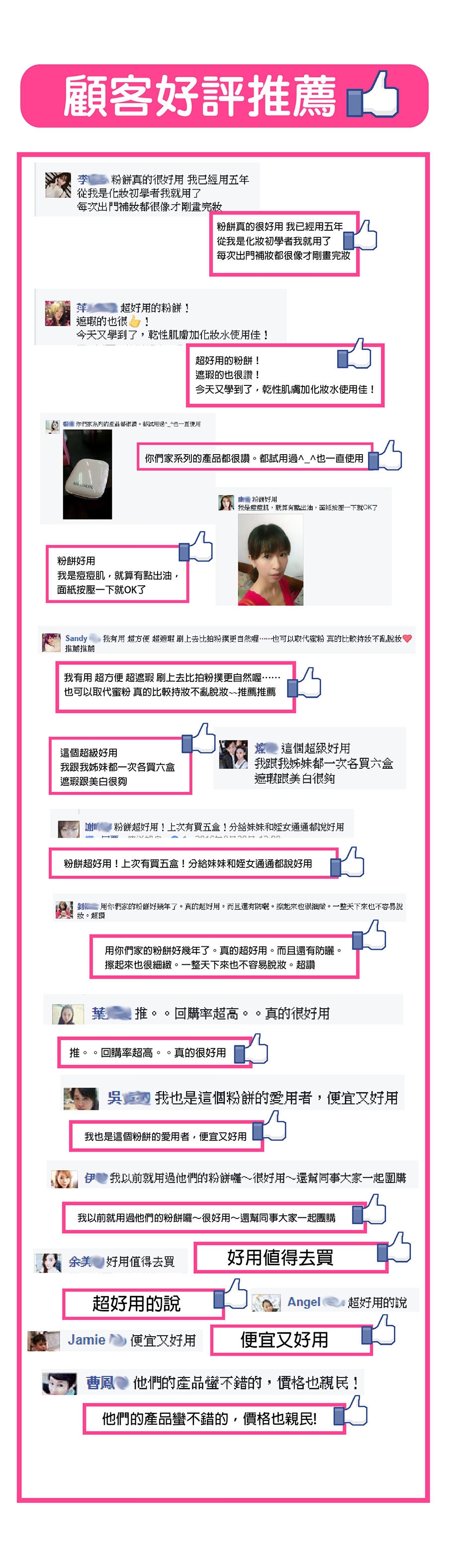Viewport: 449px width, 1568px height.
Task: Click the 超好用的說 highlighted box
Action: (x=144, y=1304)
